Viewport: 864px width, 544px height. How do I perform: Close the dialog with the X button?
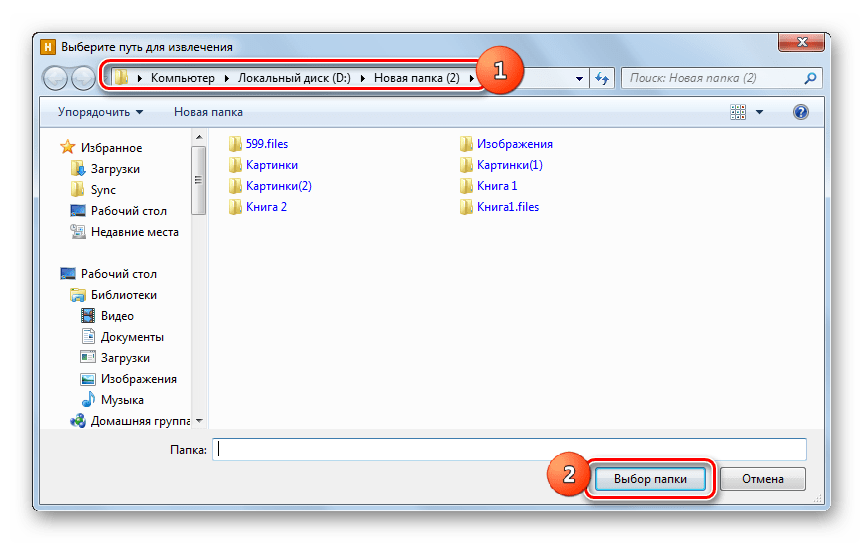(x=802, y=42)
